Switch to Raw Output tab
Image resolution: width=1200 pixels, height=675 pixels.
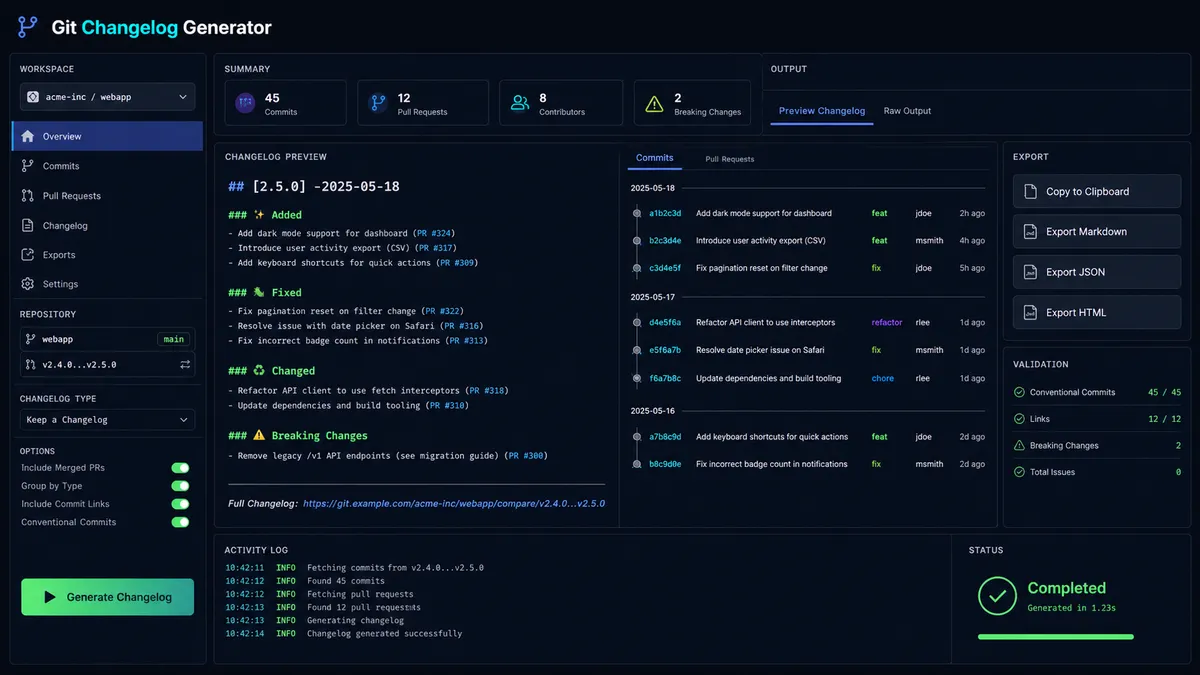[907, 111]
